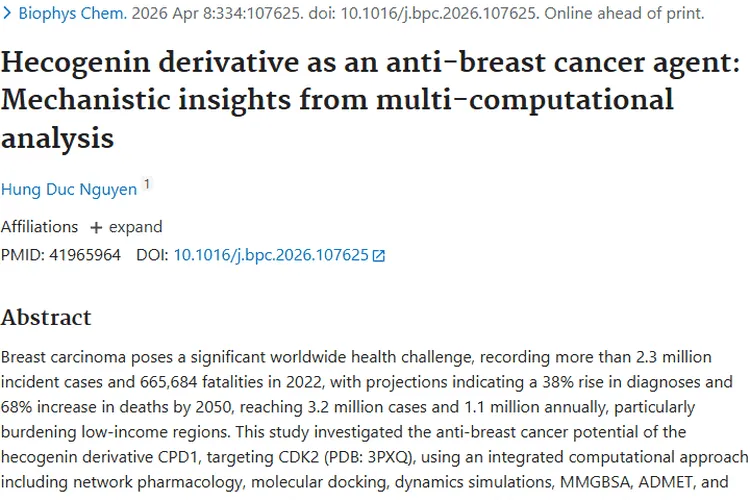This screenshot has height=500, width=750.
Task: Click the Affiliations label
Action: pyautogui.click(x=39, y=227)
